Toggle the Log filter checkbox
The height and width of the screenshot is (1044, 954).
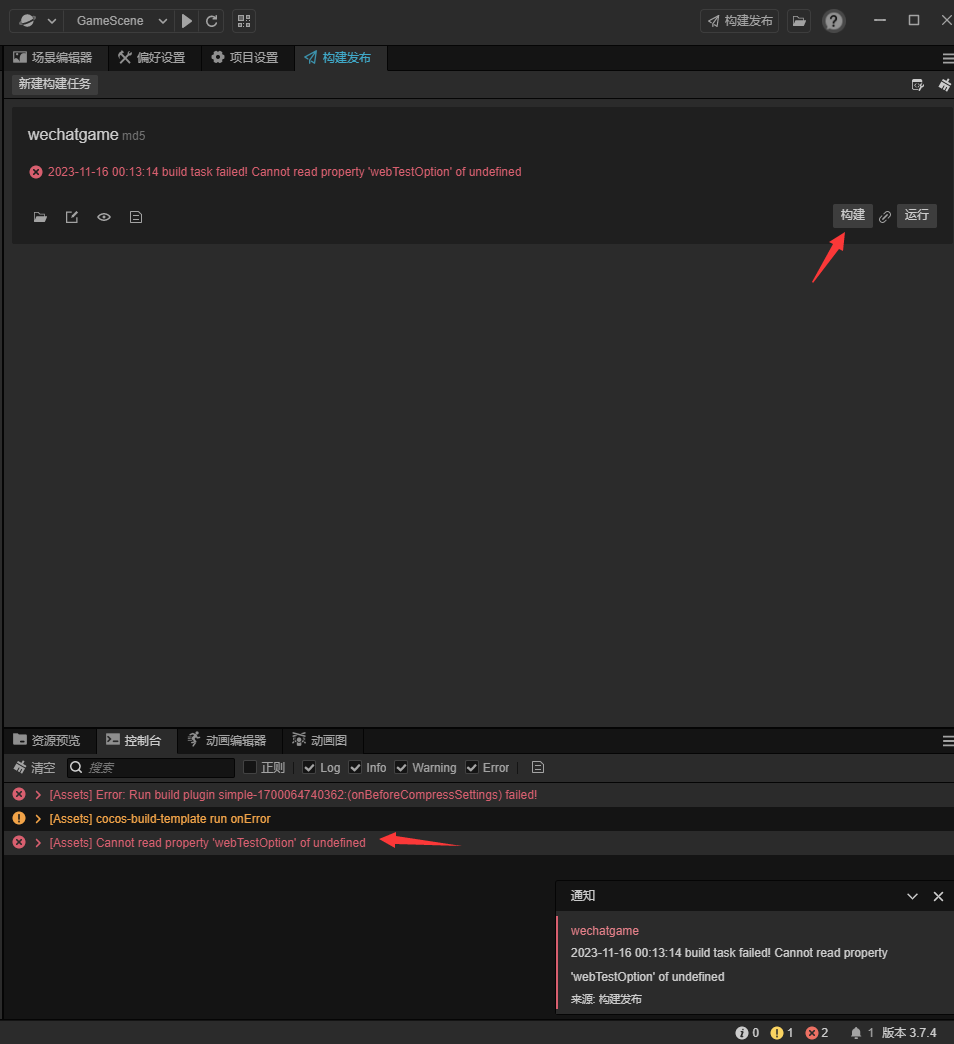[309, 767]
